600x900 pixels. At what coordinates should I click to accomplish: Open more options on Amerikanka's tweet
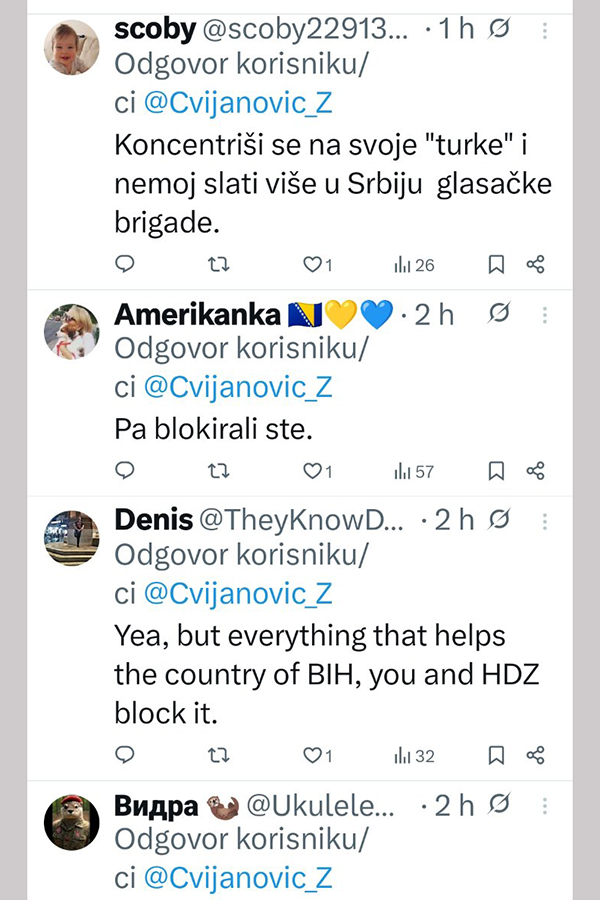(545, 315)
